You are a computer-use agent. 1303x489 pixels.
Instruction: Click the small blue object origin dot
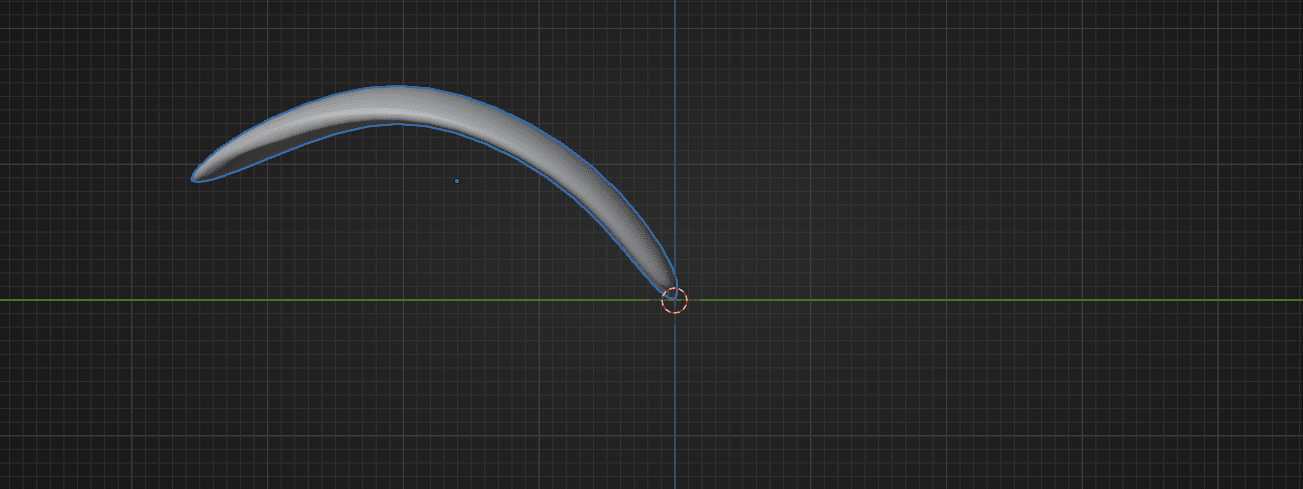(457, 181)
